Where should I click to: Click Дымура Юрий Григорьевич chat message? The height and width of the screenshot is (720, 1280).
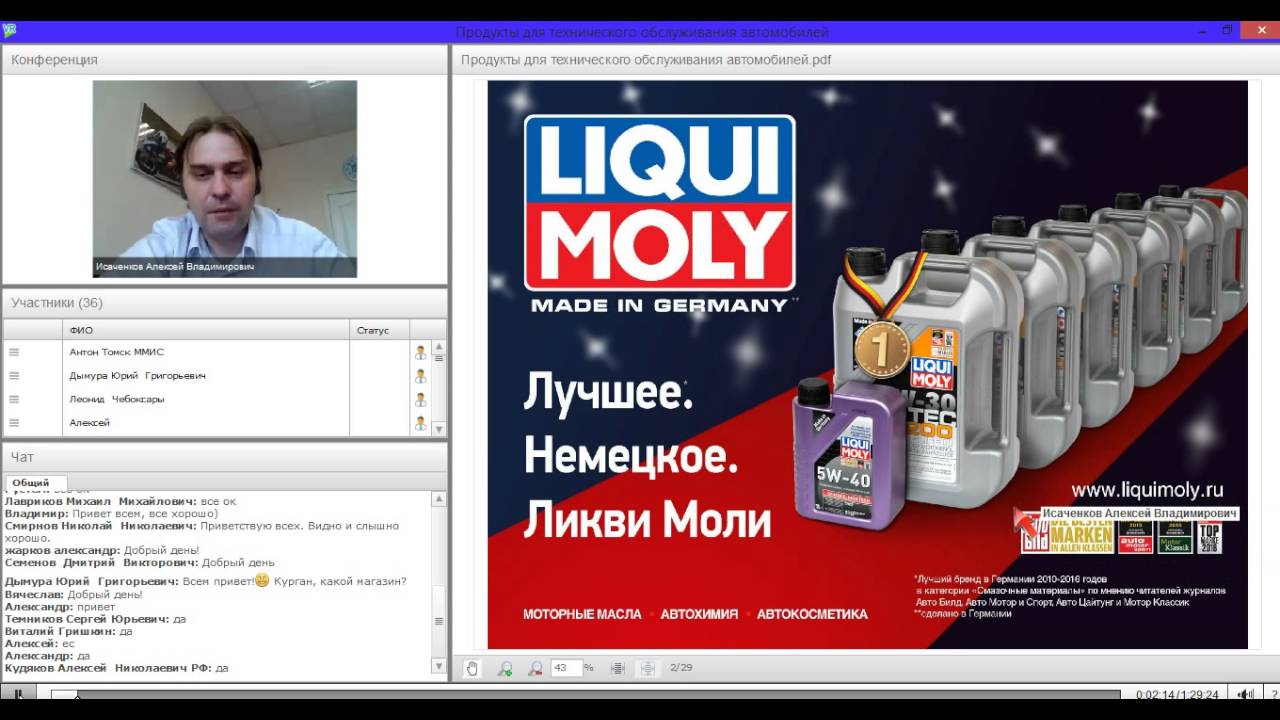pyautogui.click(x=206, y=581)
